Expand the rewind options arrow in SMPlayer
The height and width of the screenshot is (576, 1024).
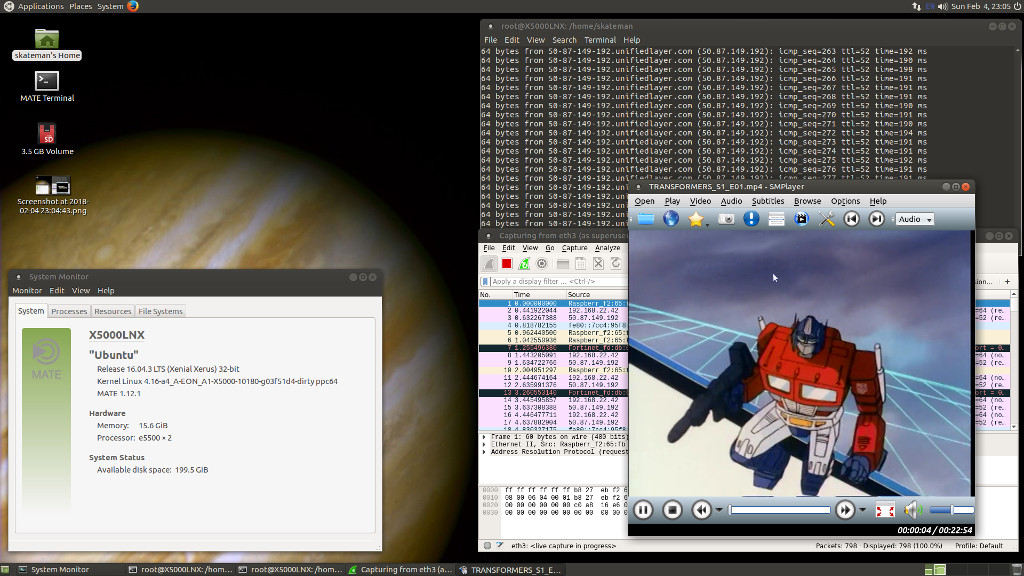tap(719, 510)
